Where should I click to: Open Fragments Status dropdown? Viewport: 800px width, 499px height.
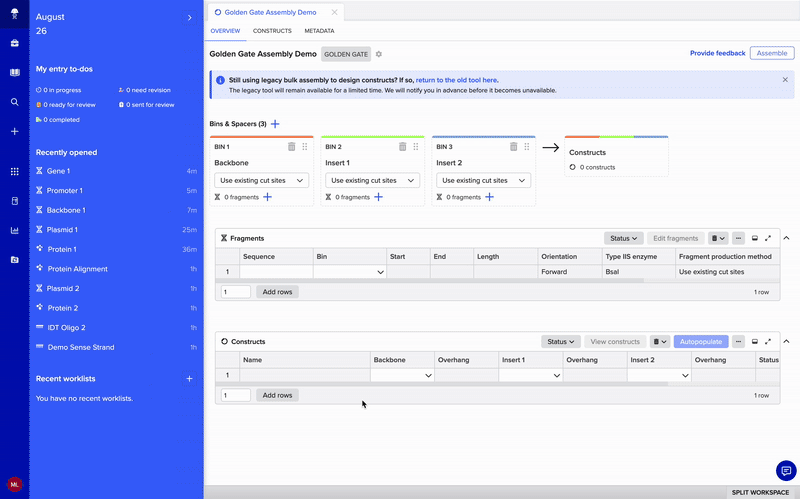tap(623, 238)
